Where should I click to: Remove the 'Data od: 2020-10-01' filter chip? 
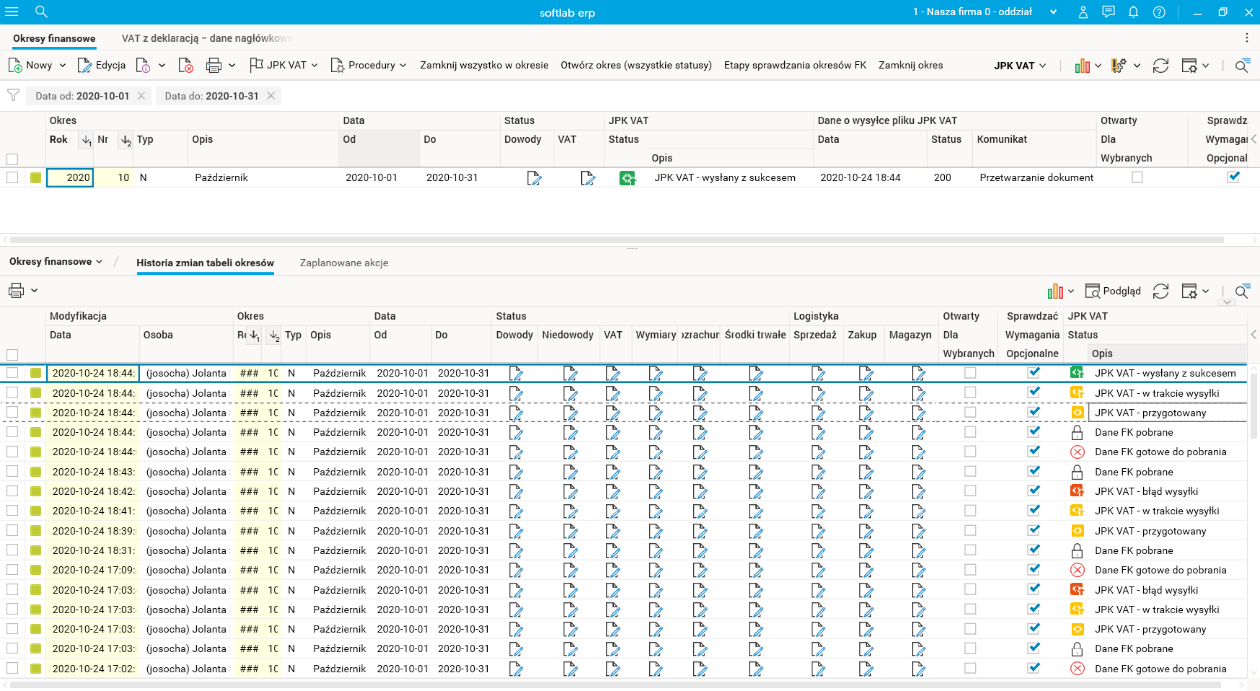pyautogui.click(x=142, y=96)
